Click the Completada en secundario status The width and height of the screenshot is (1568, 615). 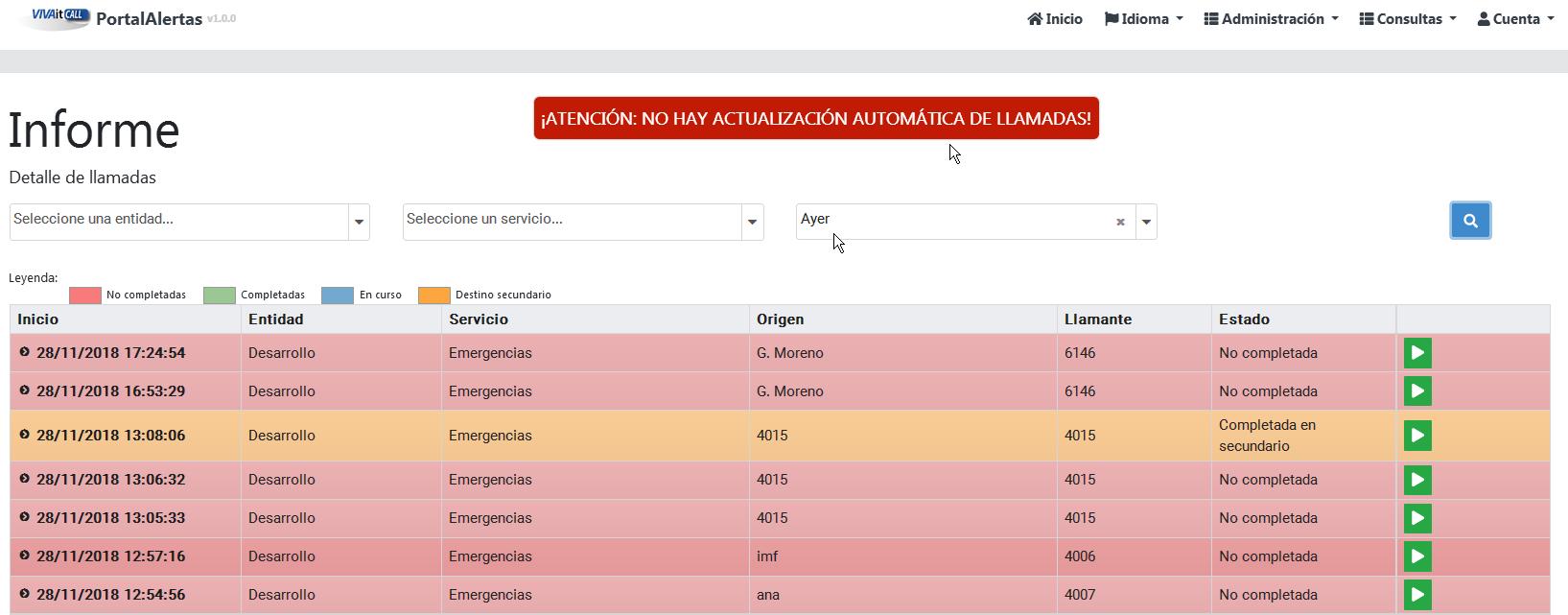pos(1267,436)
